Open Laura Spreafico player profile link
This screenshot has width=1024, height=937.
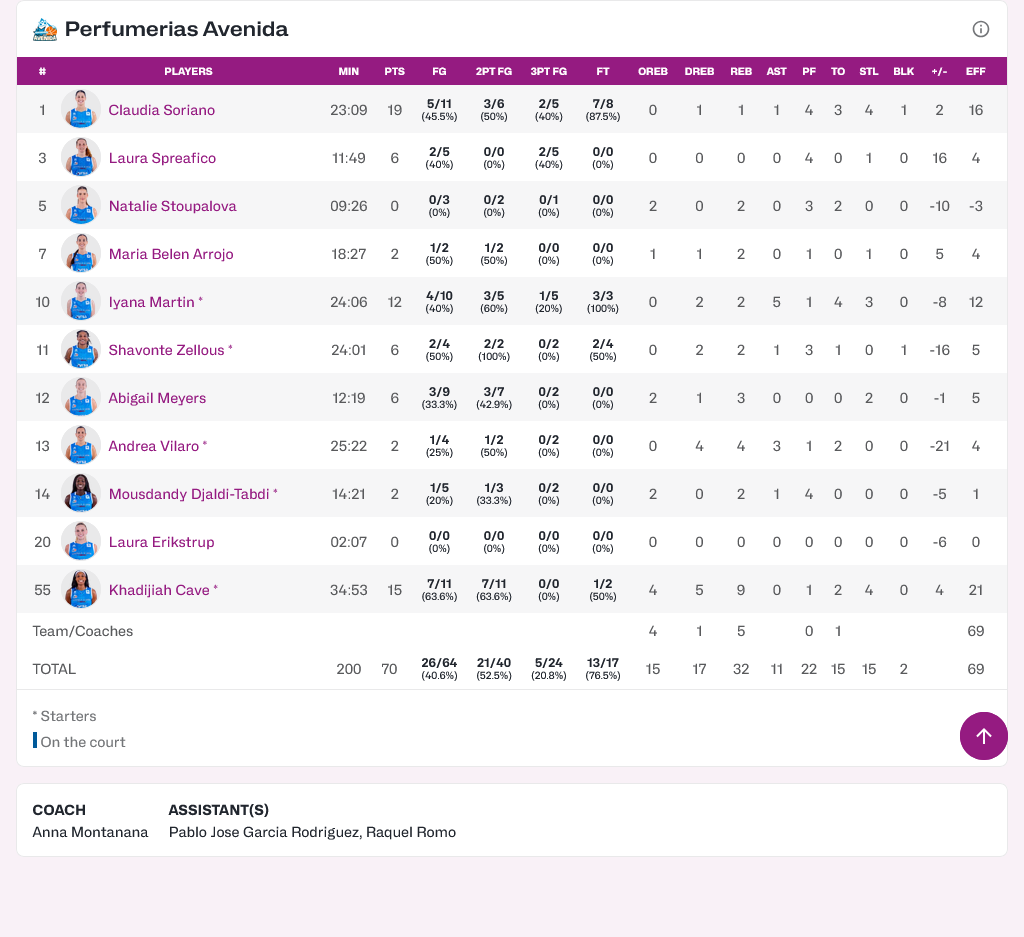pyautogui.click(x=162, y=158)
